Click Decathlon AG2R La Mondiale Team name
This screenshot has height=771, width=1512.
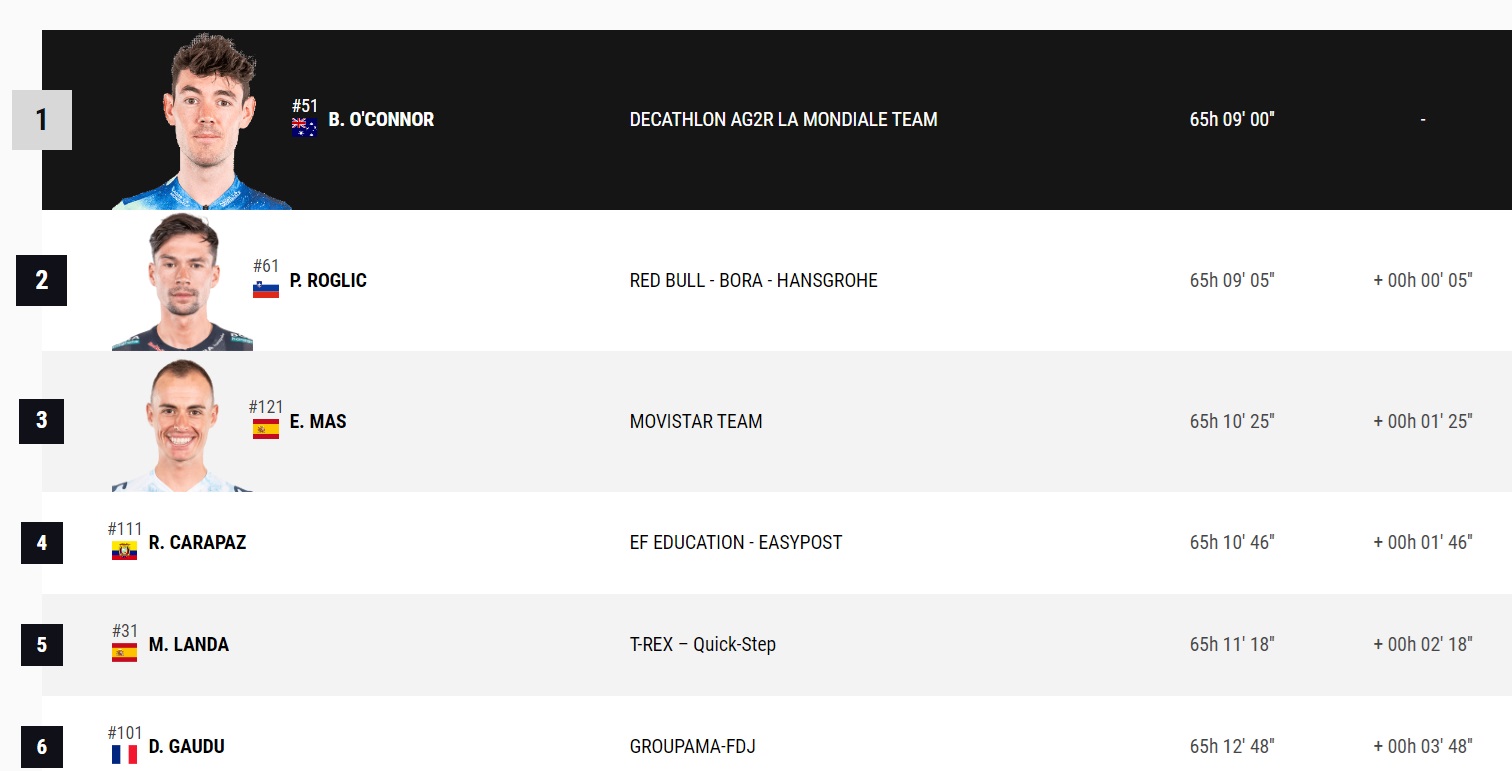(x=783, y=120)
